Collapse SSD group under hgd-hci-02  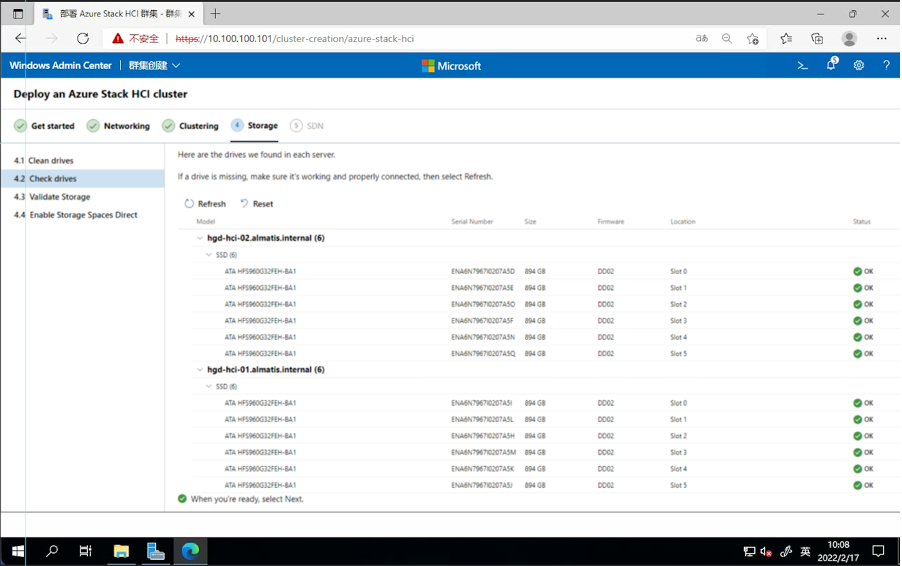(x=209, y=255)
